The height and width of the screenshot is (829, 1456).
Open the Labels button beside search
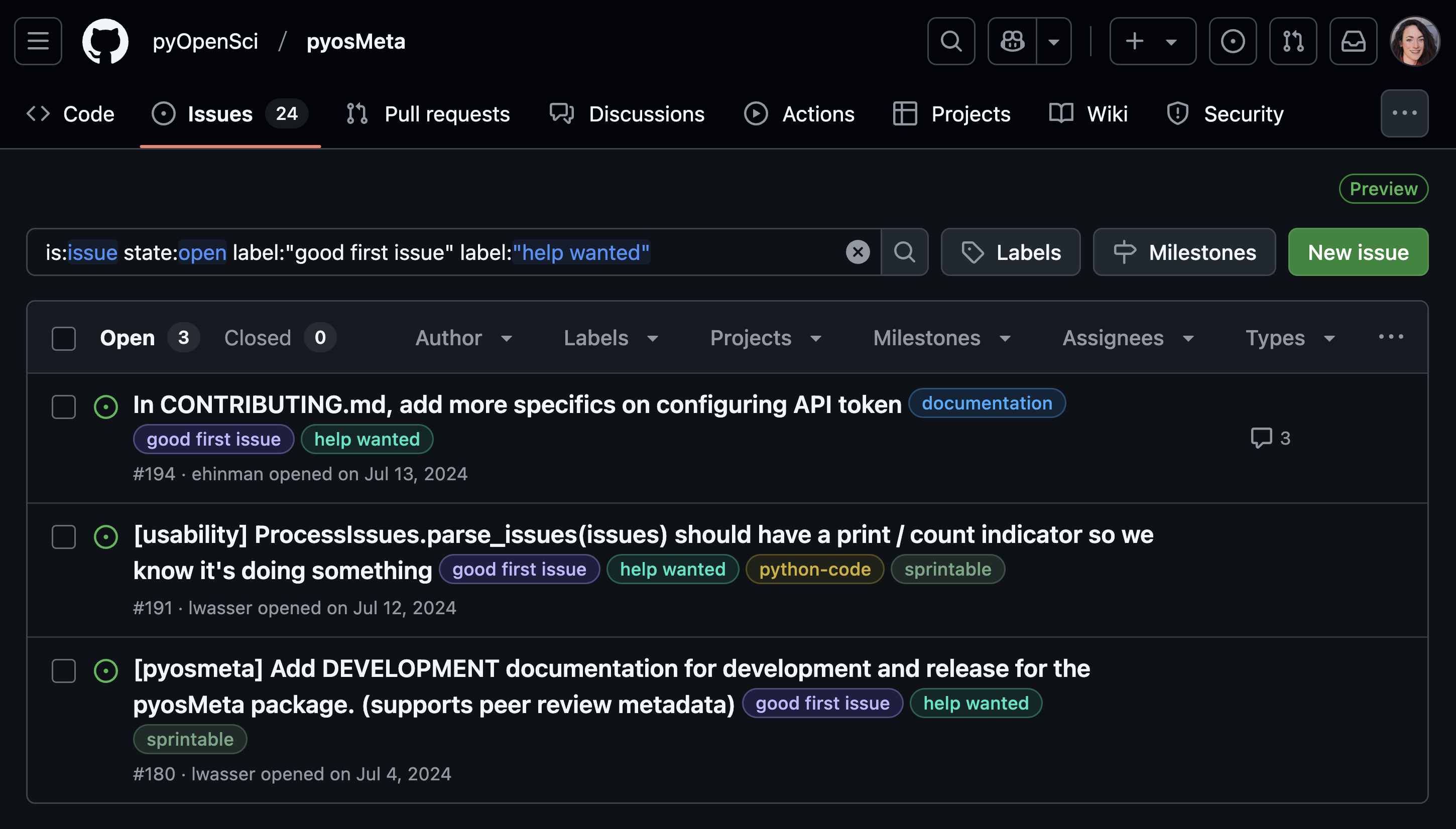tap(1011, 252)
